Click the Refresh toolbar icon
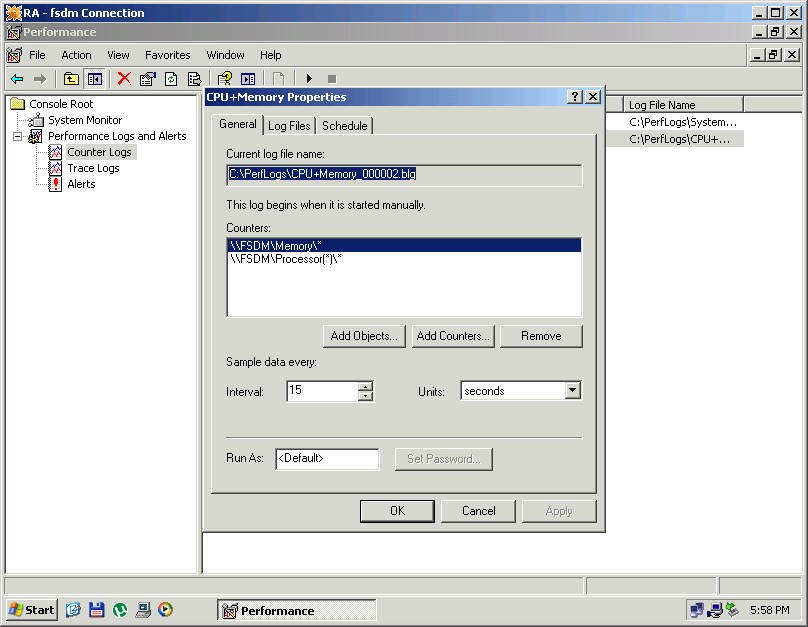 [171, 79]
